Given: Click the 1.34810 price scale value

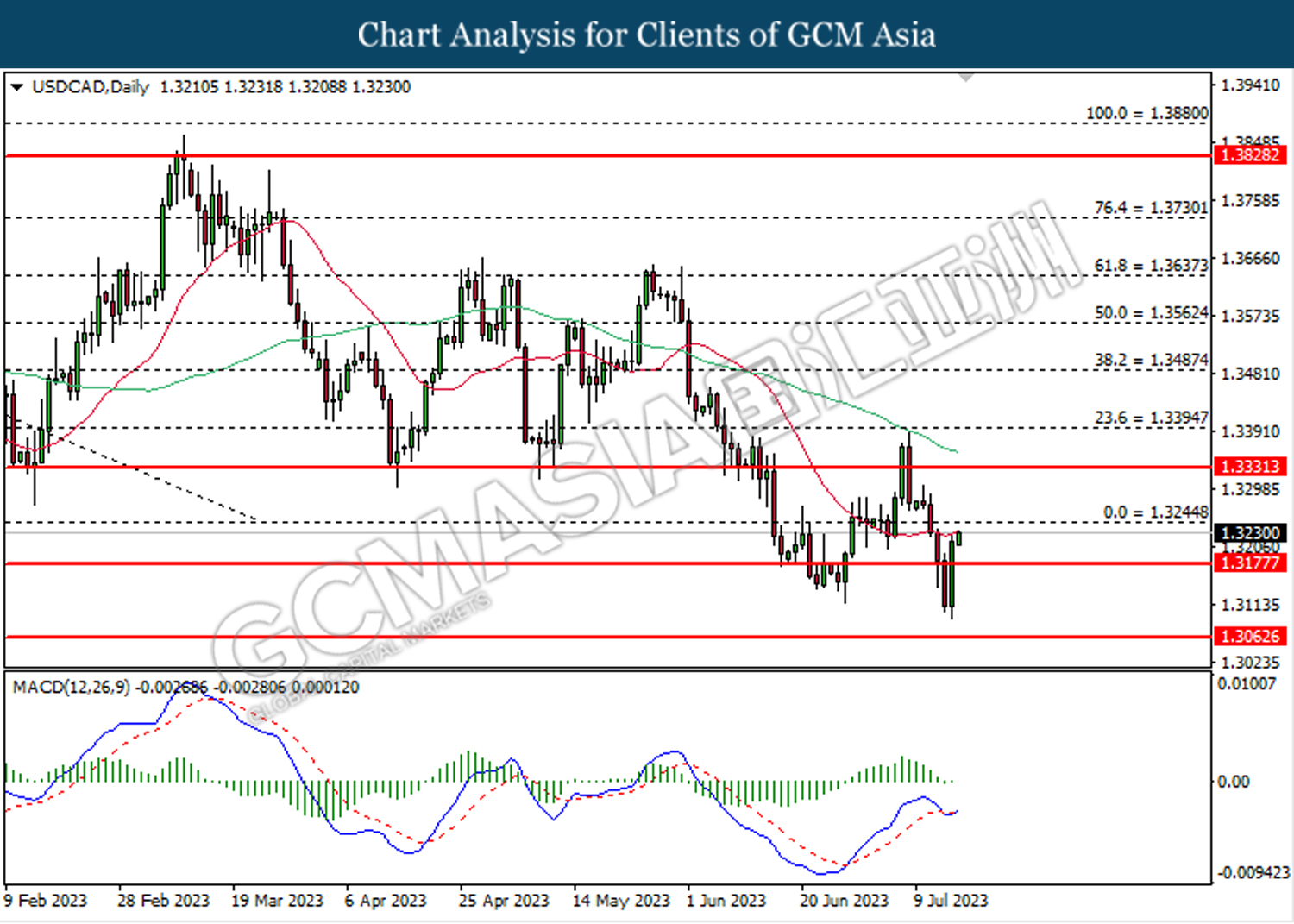Looking at the screenshot, I should tap(1251, 374).
